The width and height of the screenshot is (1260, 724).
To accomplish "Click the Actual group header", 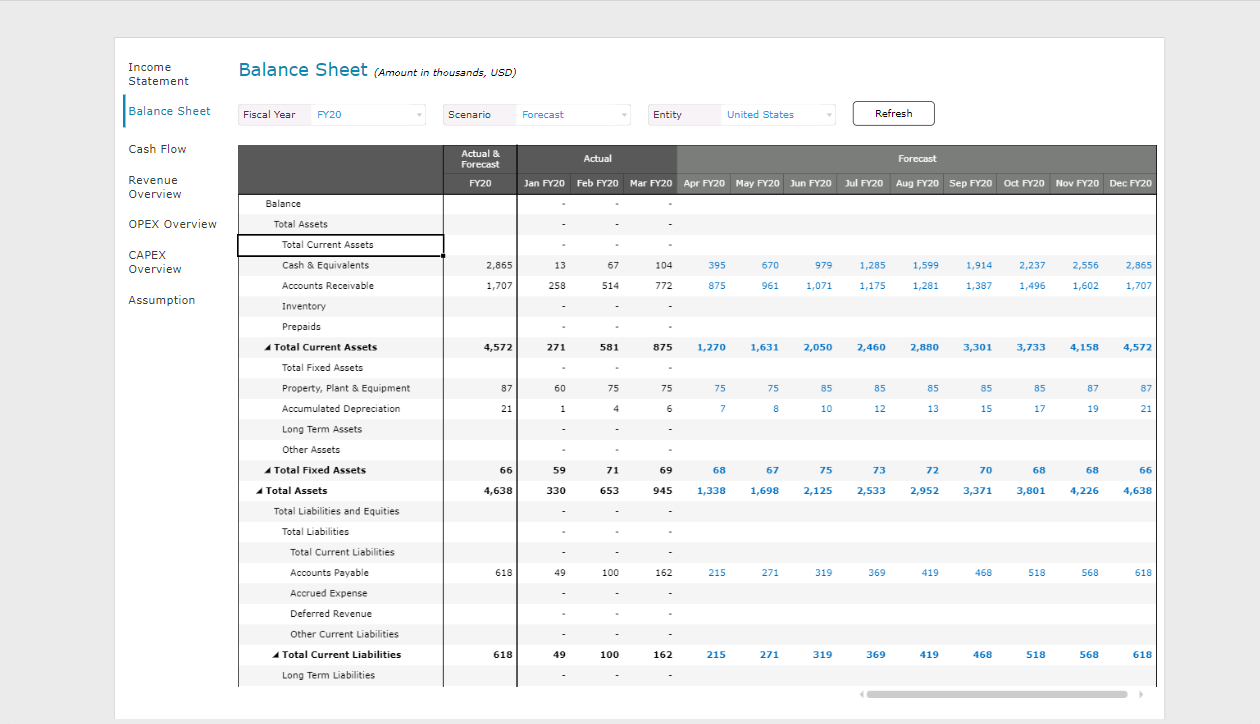I will pos(598,159).
